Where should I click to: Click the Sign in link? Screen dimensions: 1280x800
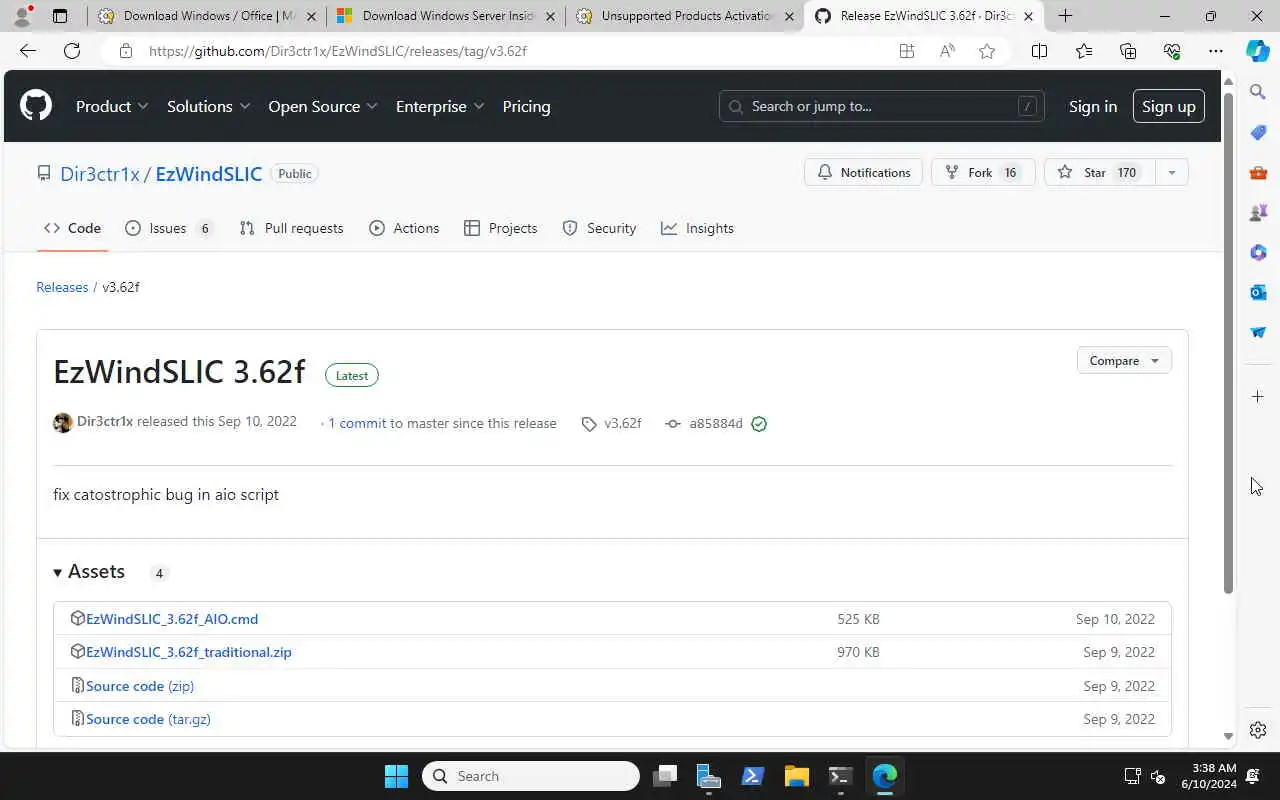[x=1093, y=106]
